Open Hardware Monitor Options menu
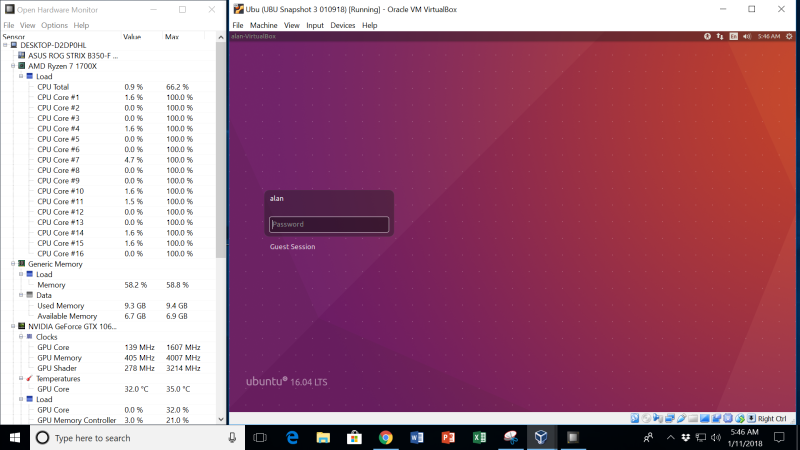This screenshot has height=450, width=800. click(x=54, y=25)
